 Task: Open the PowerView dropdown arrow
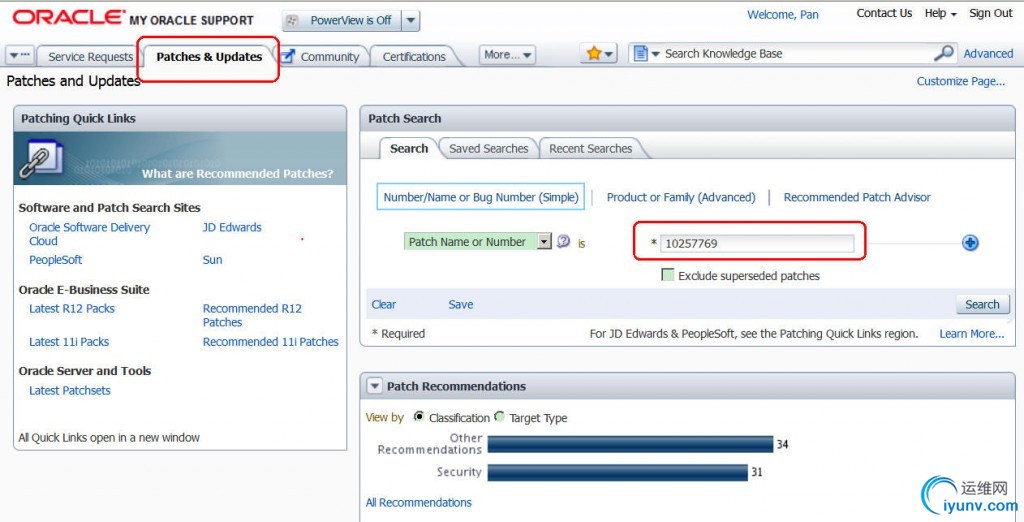tap(410, 21)
